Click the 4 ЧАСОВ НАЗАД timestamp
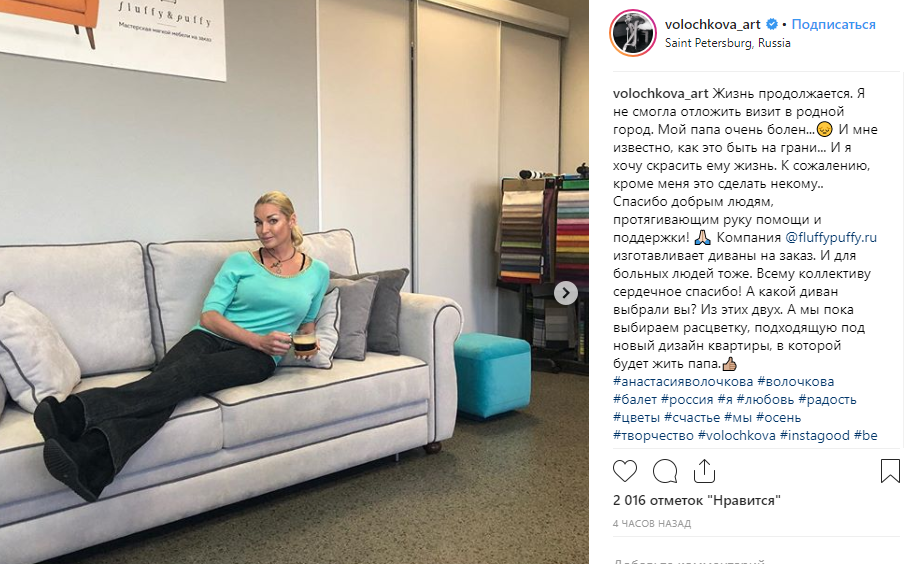This screenshot has height=564, width=904. tap(651, 524)
